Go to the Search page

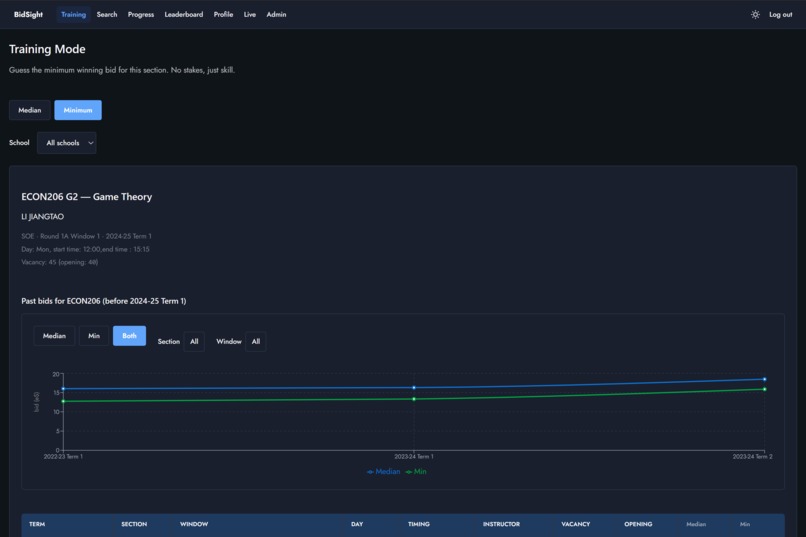click(x=107, y=14)
